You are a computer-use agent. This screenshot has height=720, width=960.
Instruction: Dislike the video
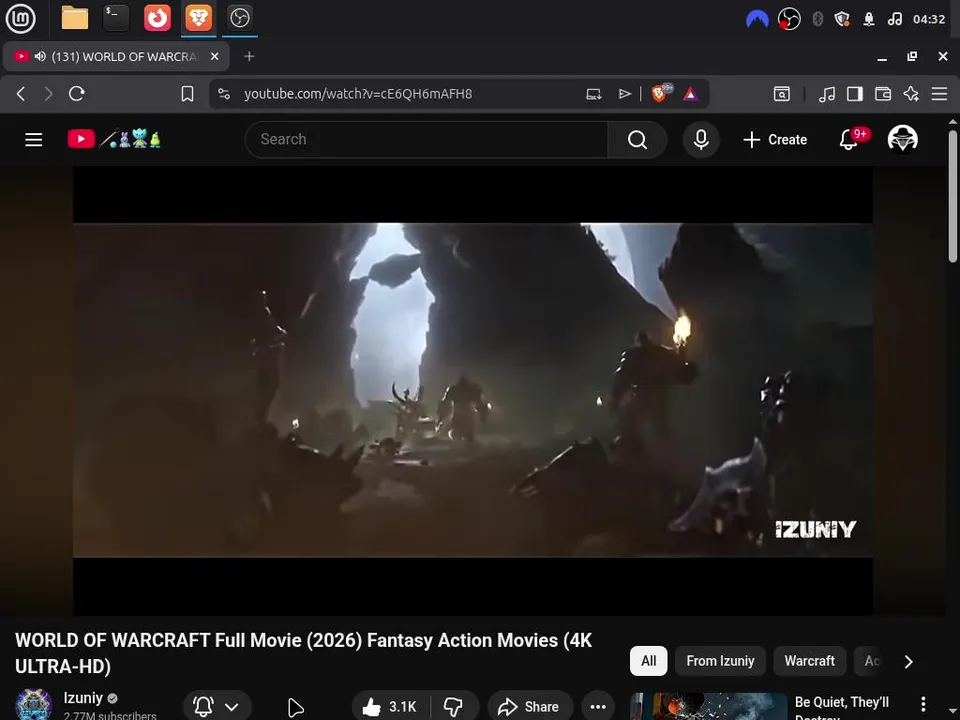click(x=454, y=707)
